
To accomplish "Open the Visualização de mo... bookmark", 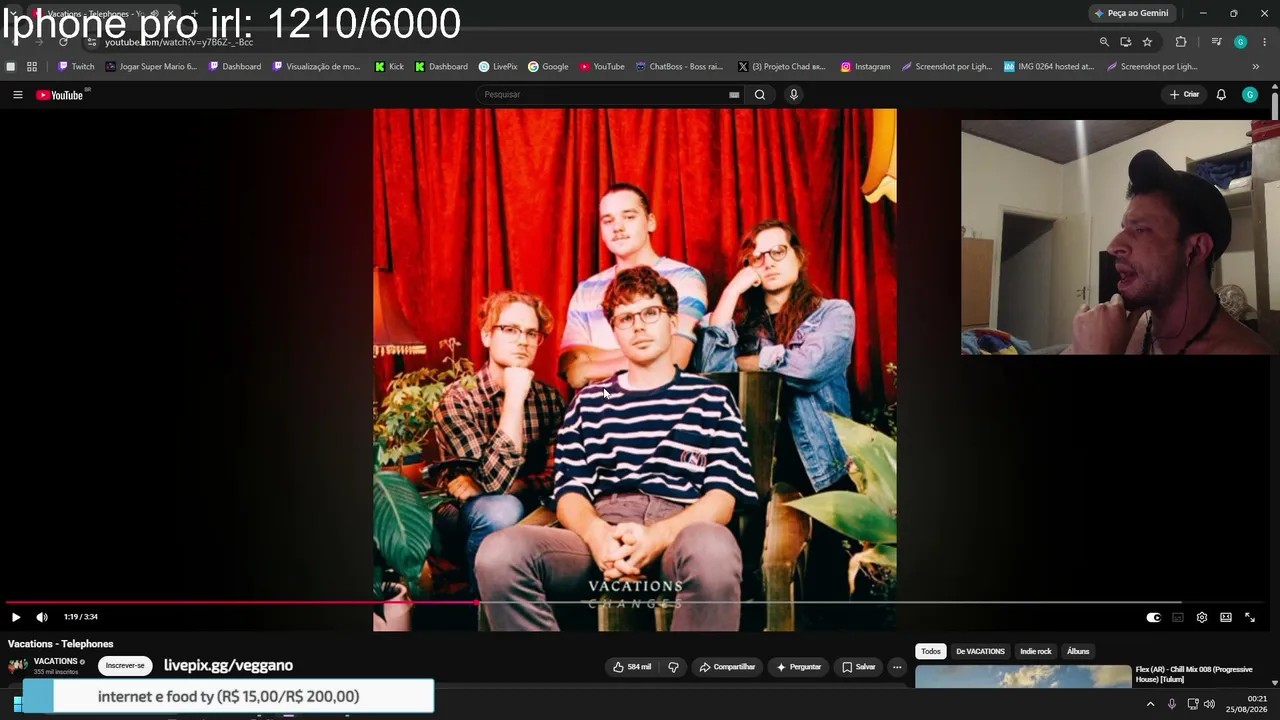I will [x=316, y=67].
